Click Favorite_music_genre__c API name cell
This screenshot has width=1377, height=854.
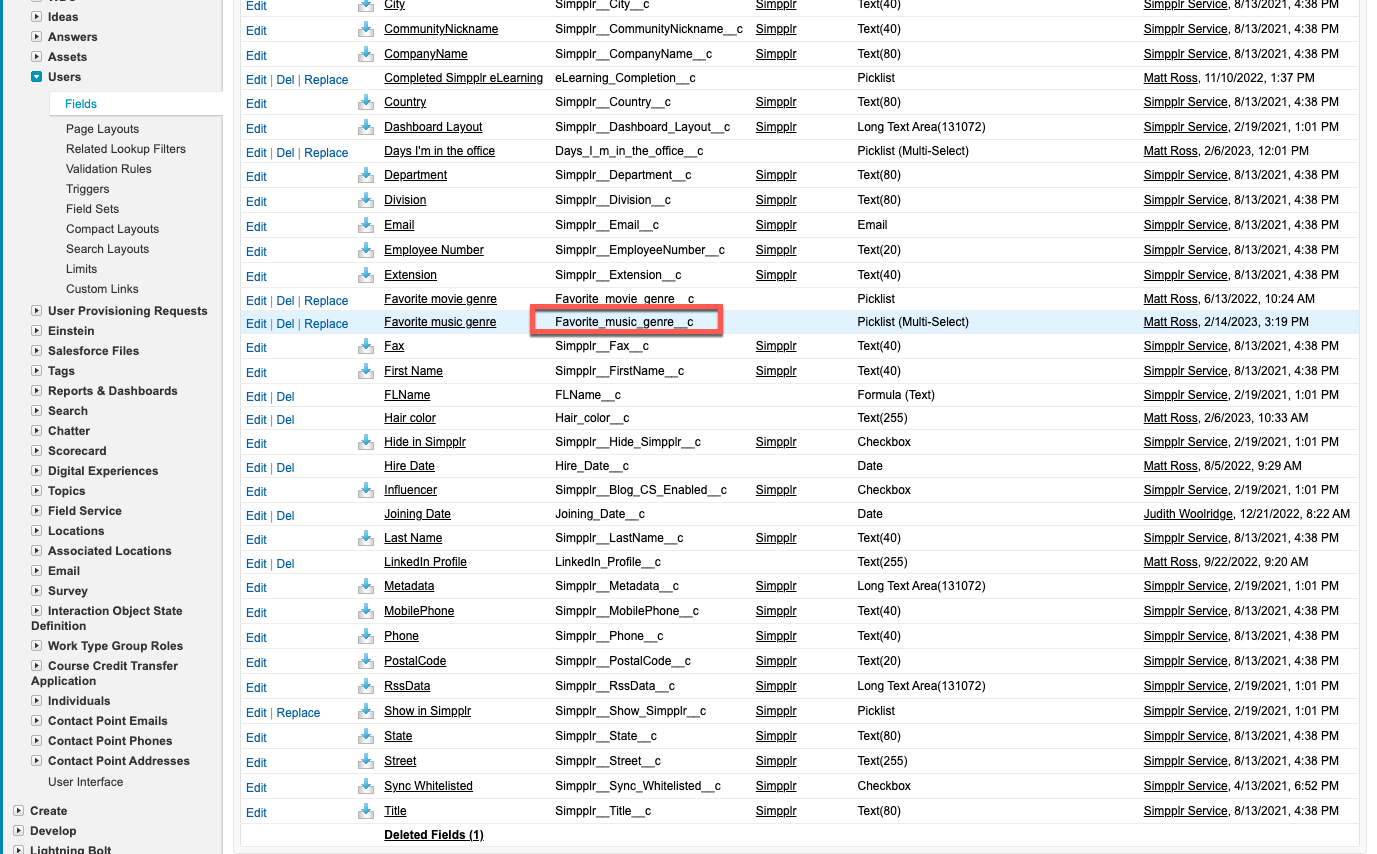coord(625,322)
